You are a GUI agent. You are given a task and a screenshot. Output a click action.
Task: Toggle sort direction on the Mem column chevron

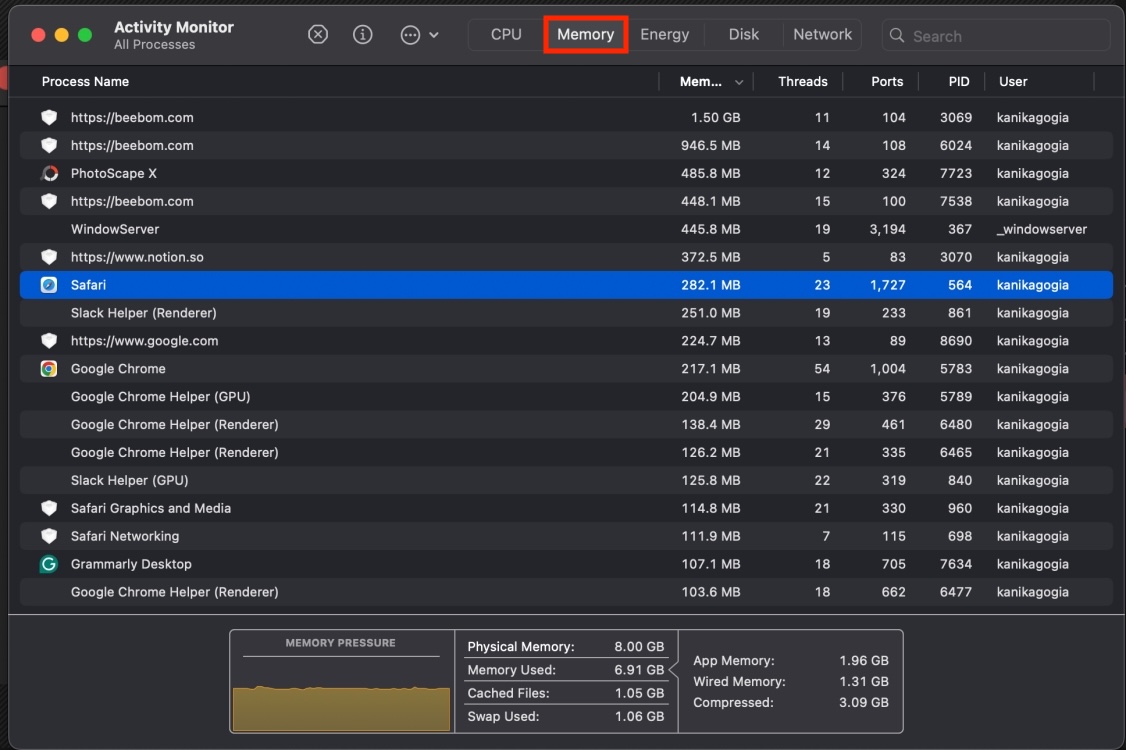click(737, 81)
